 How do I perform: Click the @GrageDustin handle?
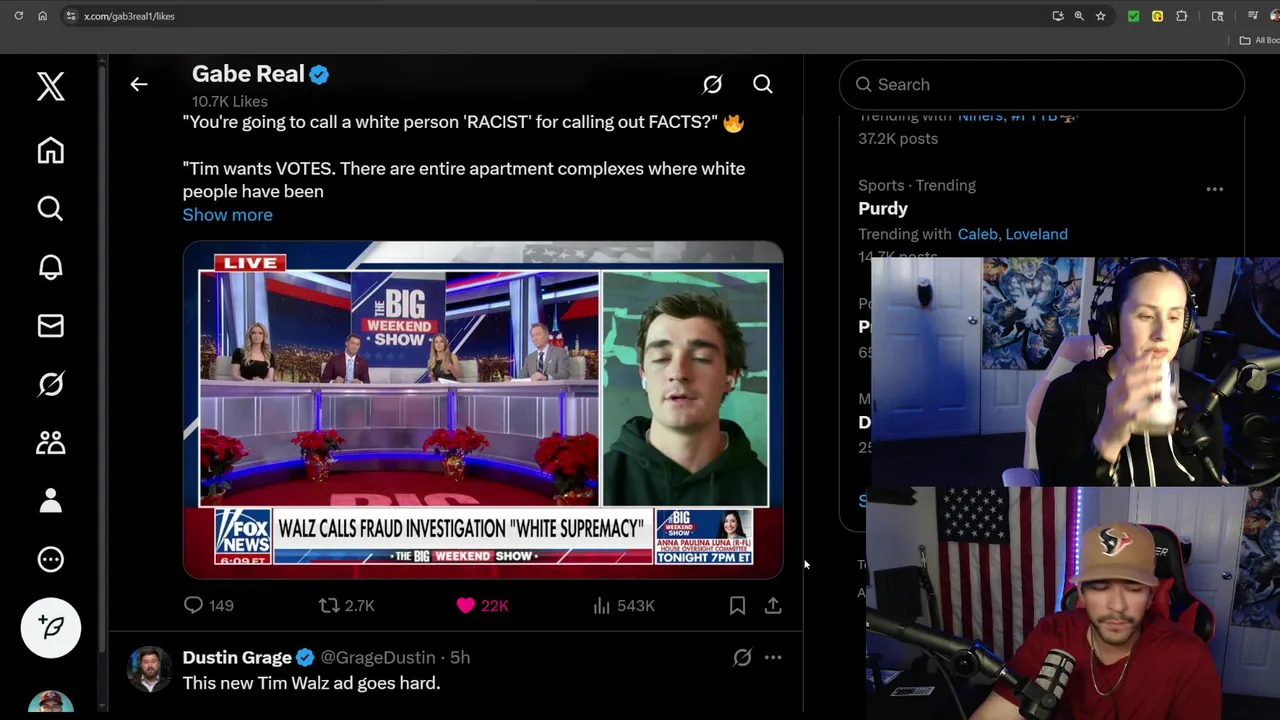pos(378,657)
